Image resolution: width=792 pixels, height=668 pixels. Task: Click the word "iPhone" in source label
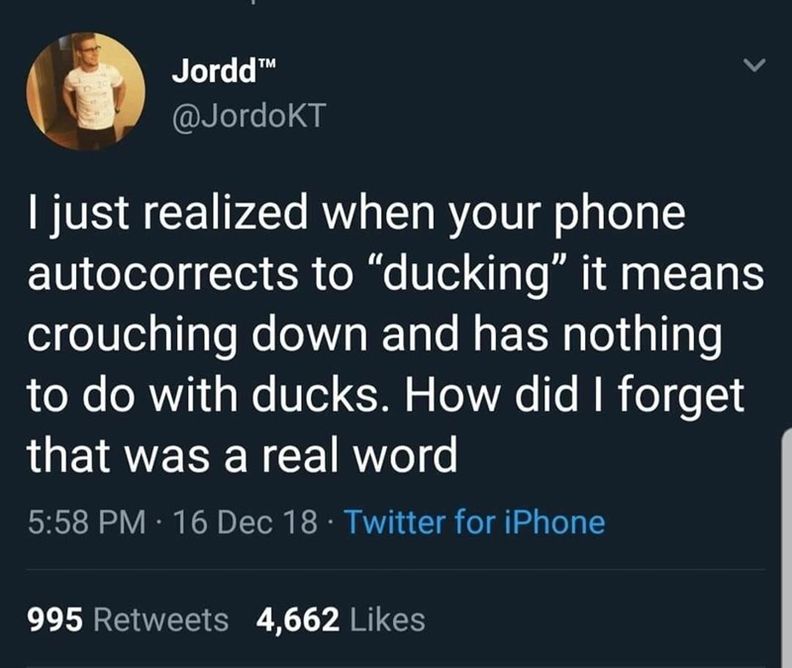pos(555,522)
